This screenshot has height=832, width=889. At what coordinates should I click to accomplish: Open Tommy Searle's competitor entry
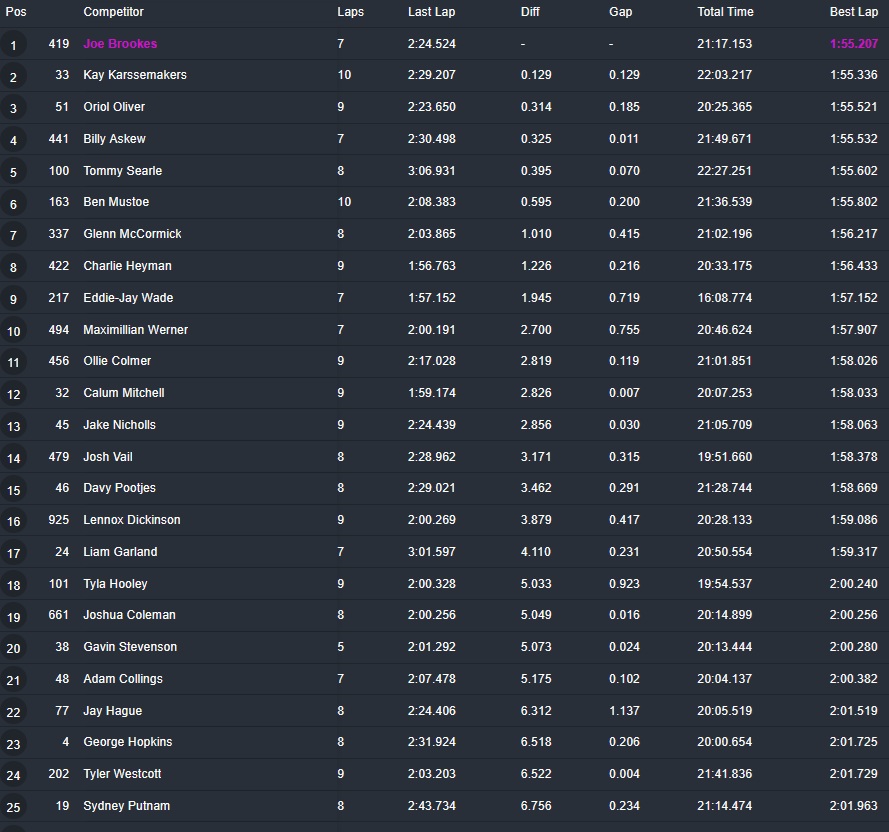coord(122,171)
